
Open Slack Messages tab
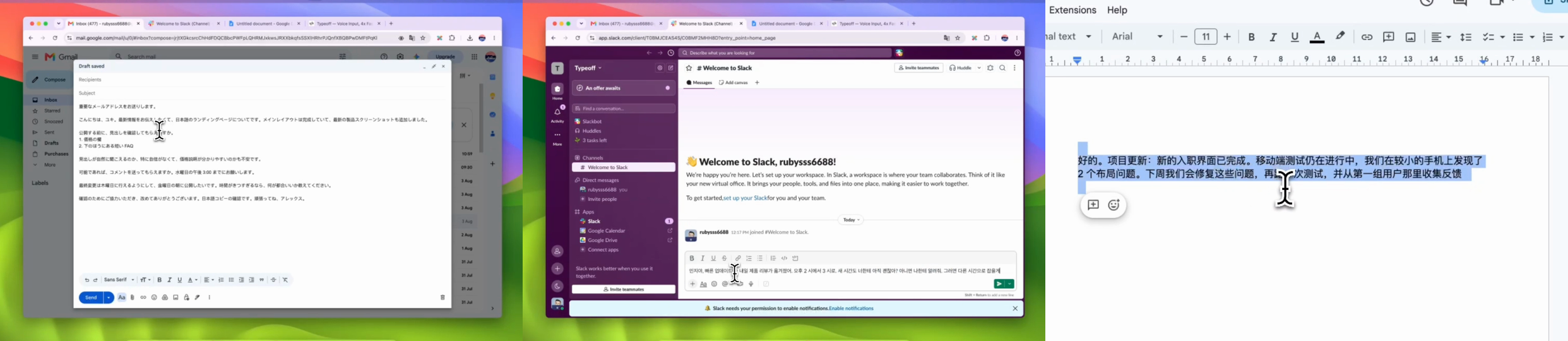[x=699, y=83]
